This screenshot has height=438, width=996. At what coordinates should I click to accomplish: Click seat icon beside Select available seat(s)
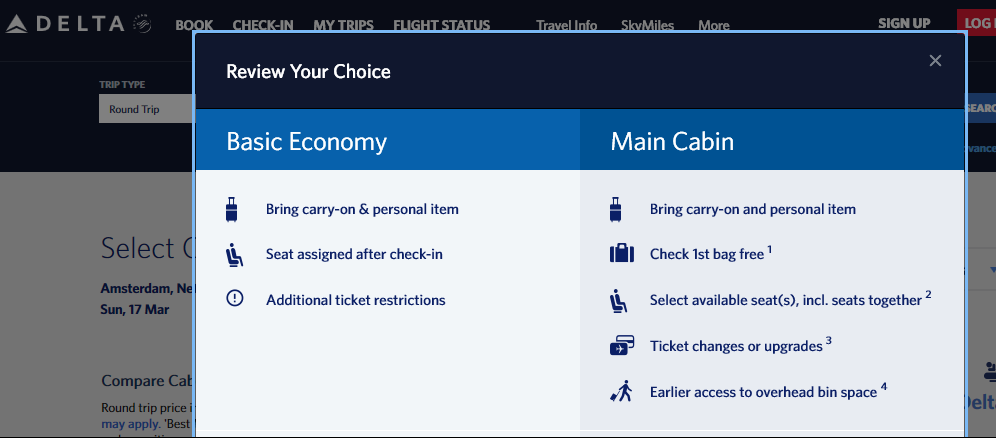pos(619,300)
